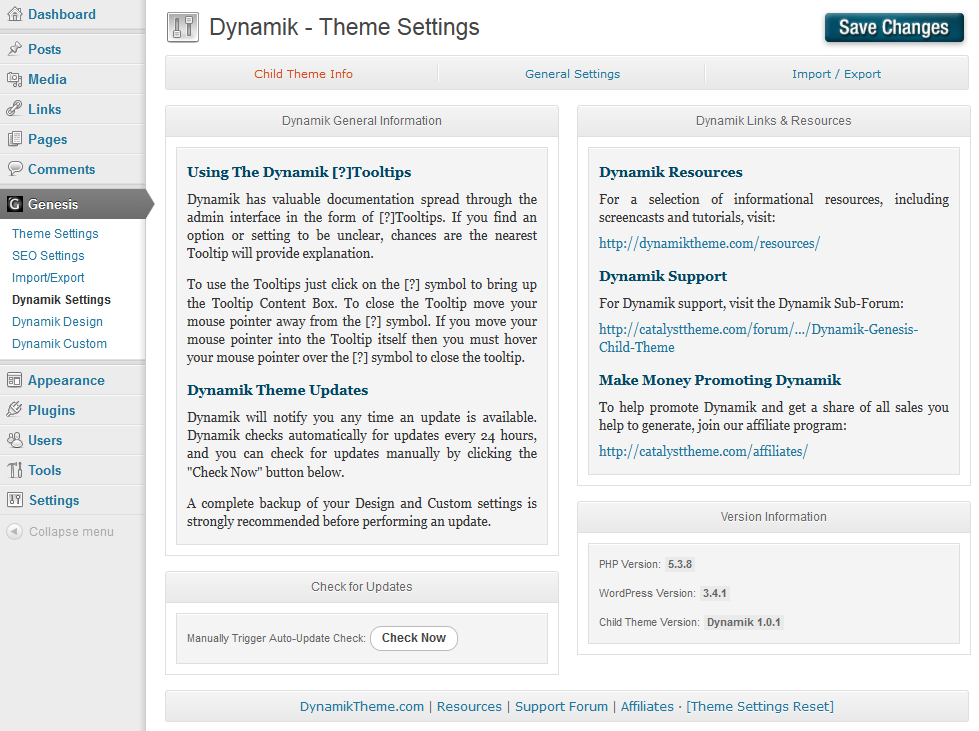Click the Links chain icon
The width and height of the screenshot is (979, 731).
point(14,109)
